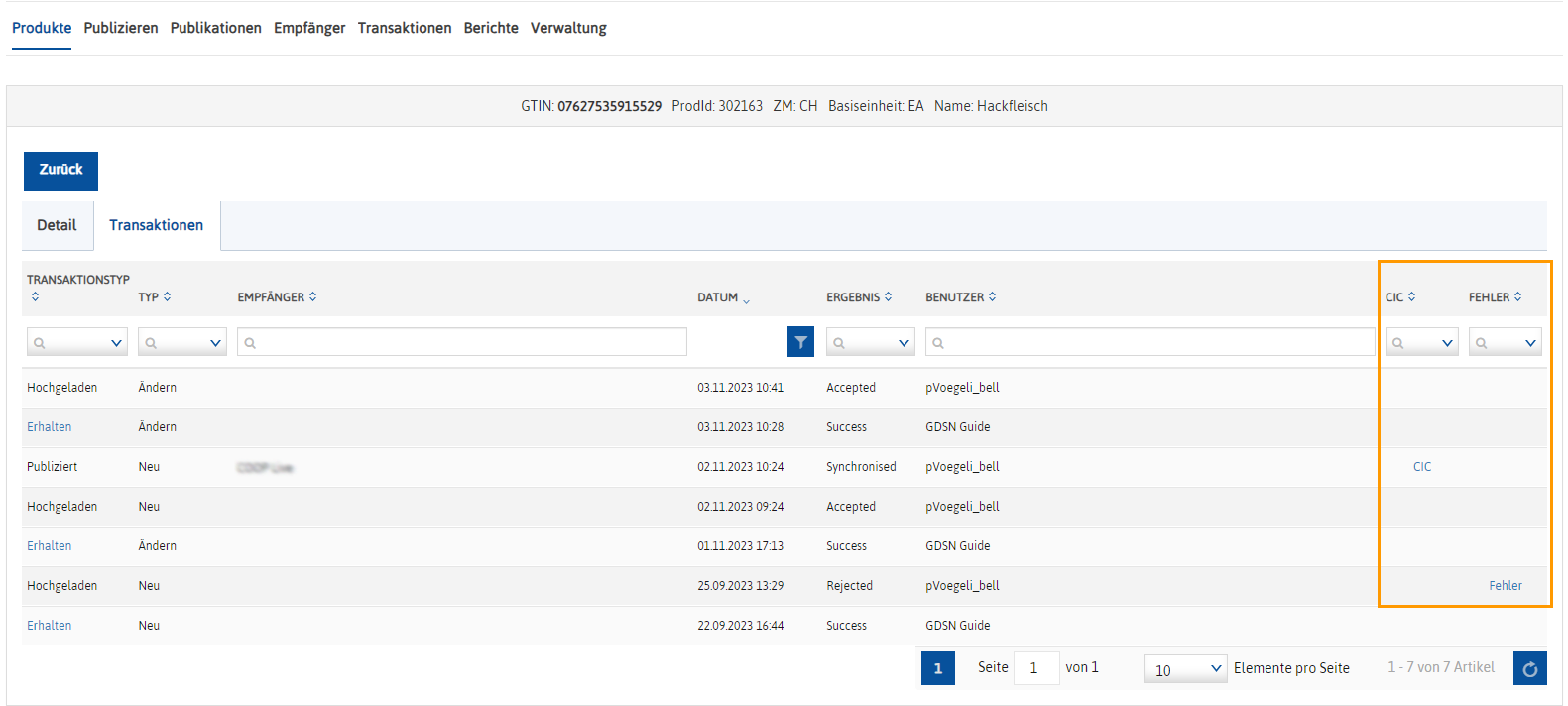1568x706 pixels.
Task: Sort the Typ column
Action: (167, 296)
